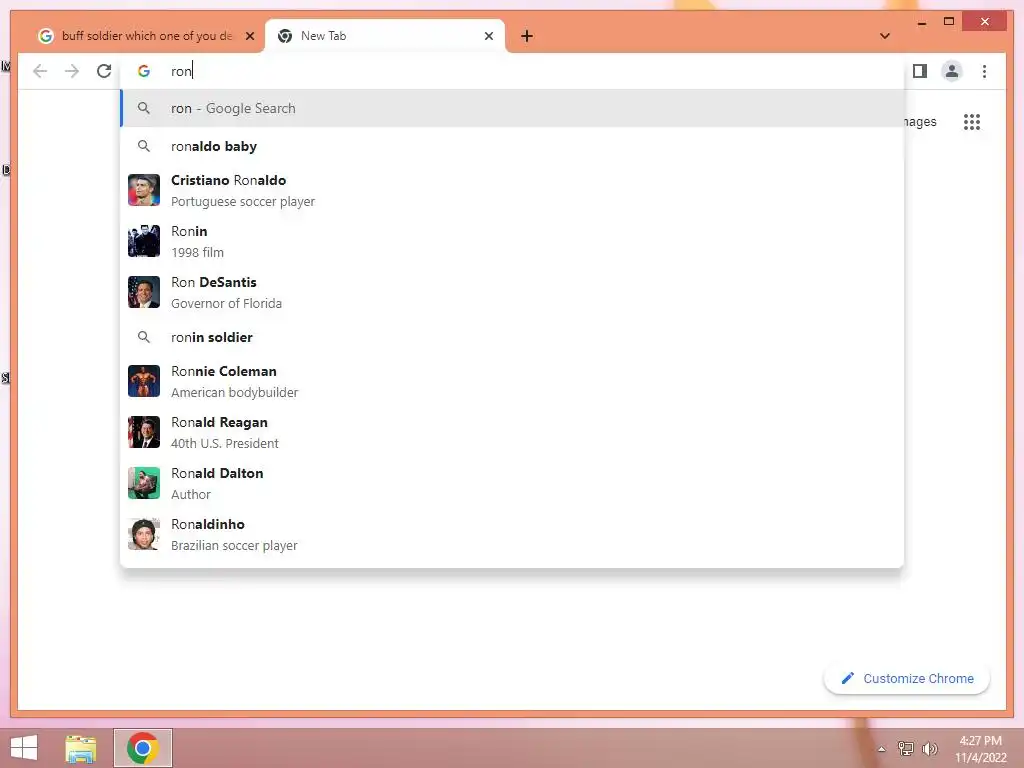The height and width of the screenshot is (768, 1024).
Task: Select the Cristiano Ronaldo suggestion
Action: [512, 190]
